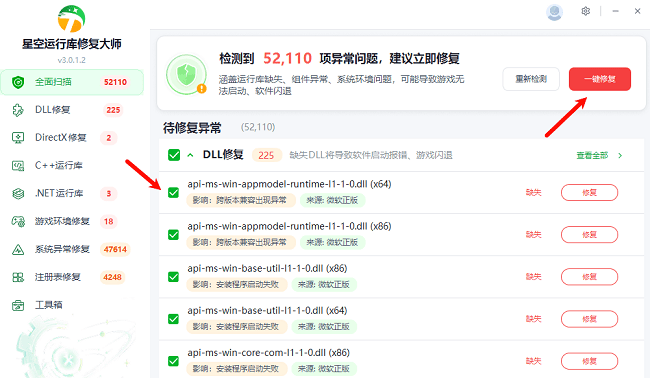
Task: Open 系统异常修复 sidebar item
Action: click(x=72, y=250)
